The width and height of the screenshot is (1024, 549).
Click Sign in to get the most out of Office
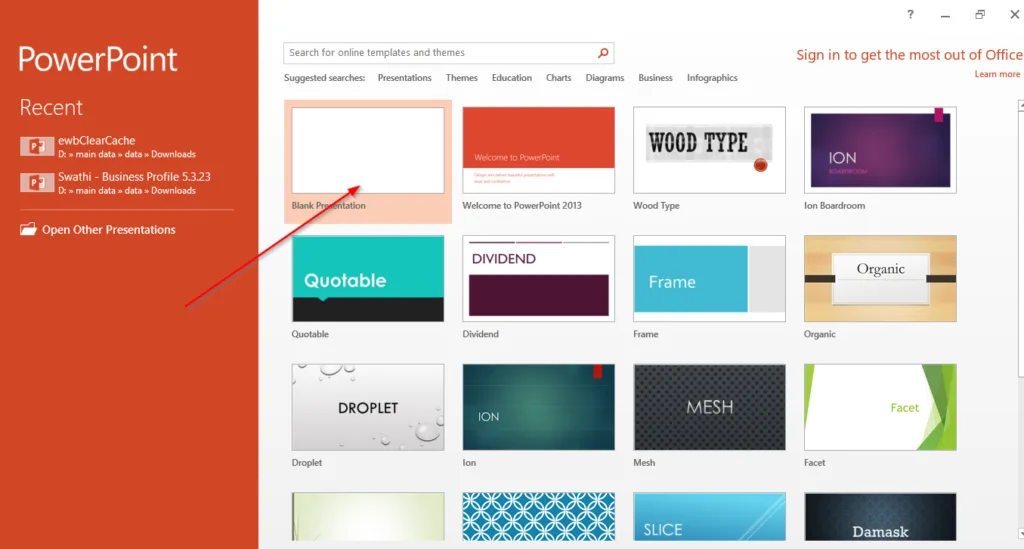click(908, 55)
